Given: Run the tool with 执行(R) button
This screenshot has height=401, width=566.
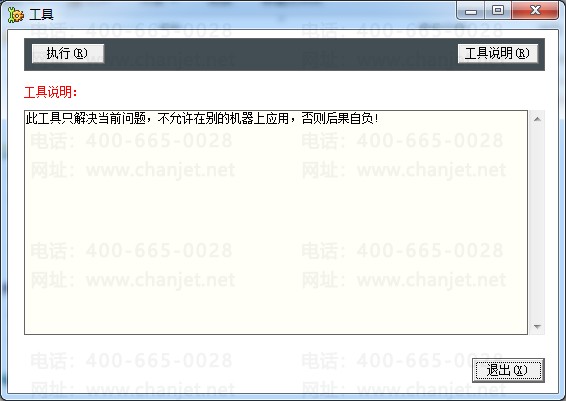Looking at the screenshot, I should (x=68, y=54).
